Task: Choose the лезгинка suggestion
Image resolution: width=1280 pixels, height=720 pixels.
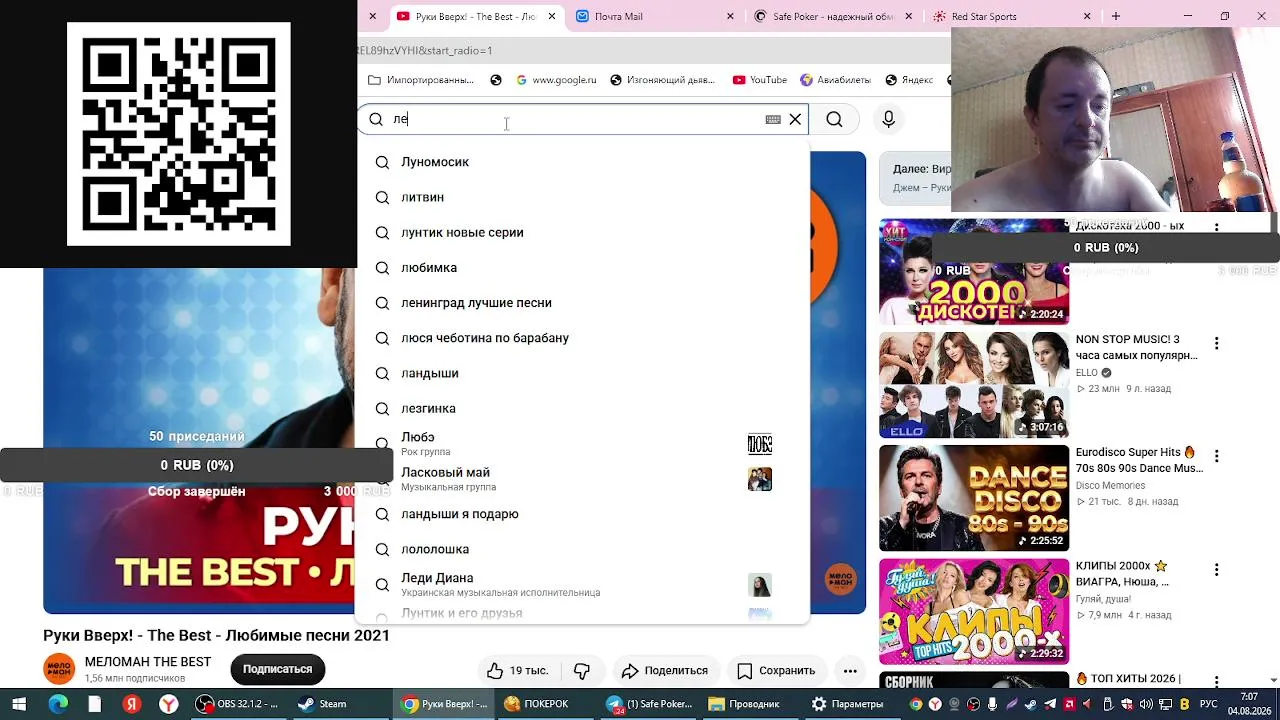Action: pyautogui.click(x=582, y=408)
